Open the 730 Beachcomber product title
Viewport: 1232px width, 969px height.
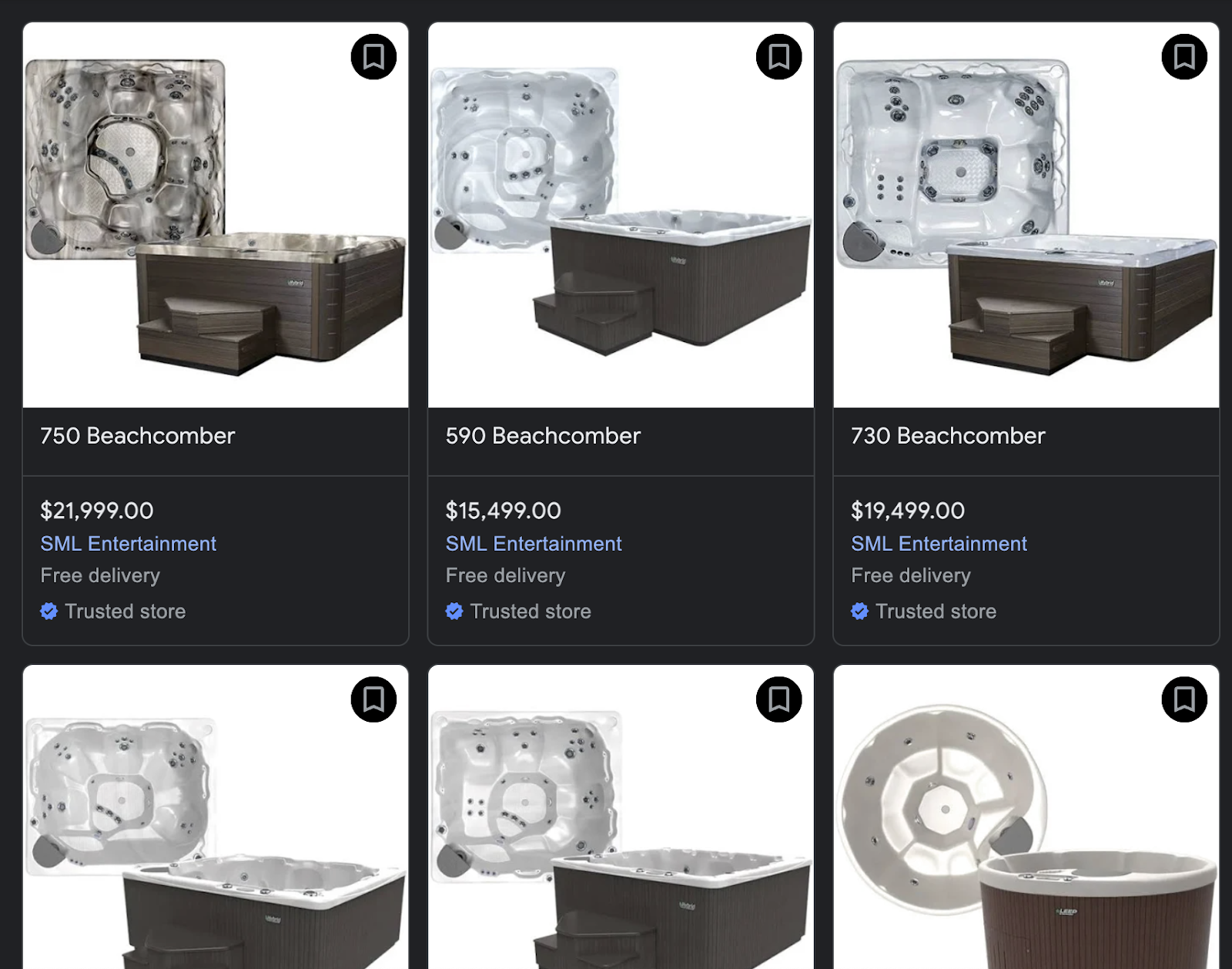tap(948, 436)
